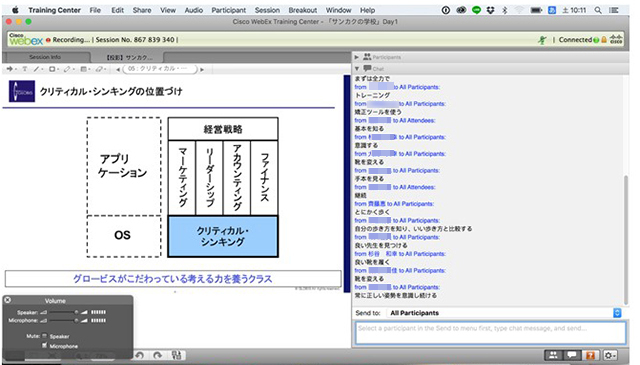
Task: Click the speaker maximum volume icon
Action: [84, 312]
